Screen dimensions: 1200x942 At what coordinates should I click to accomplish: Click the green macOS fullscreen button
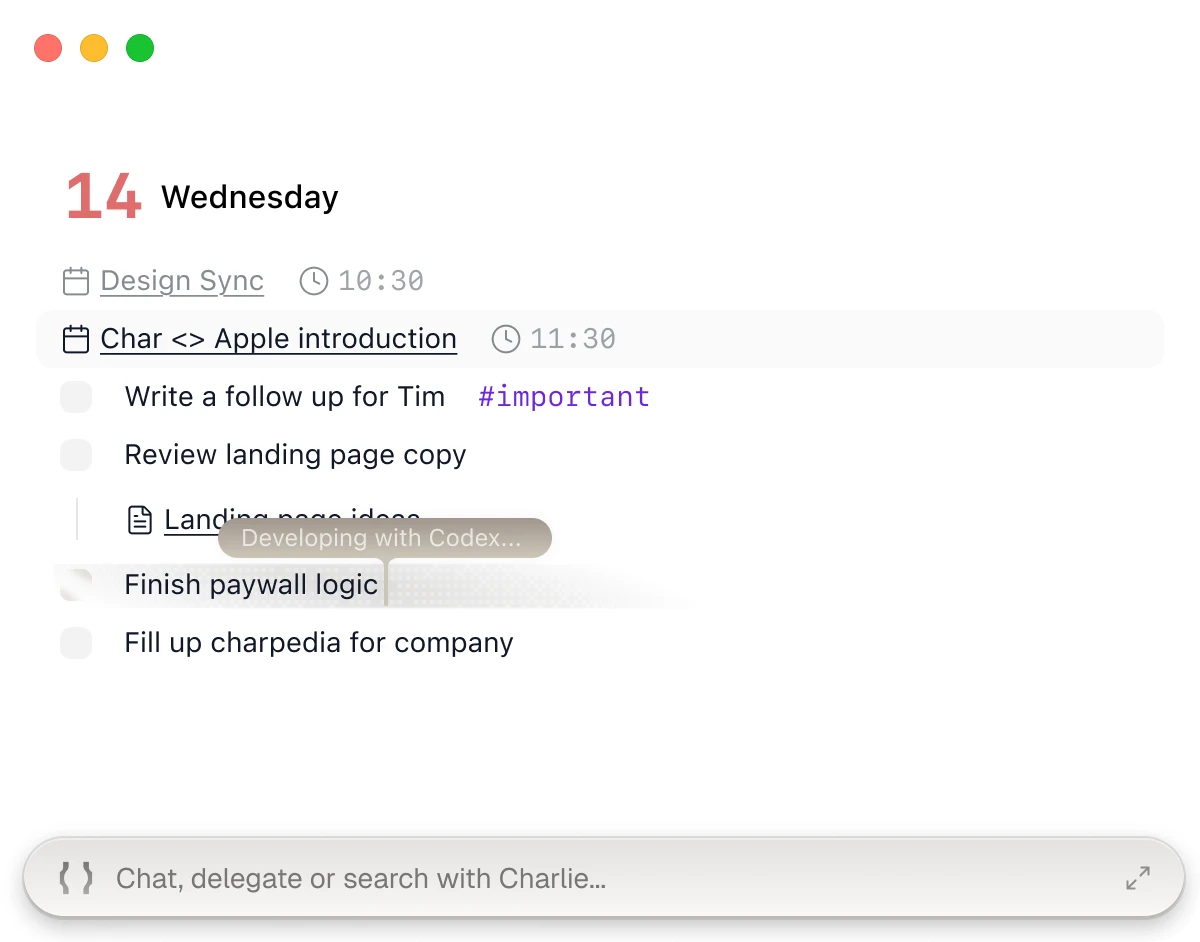140,48
